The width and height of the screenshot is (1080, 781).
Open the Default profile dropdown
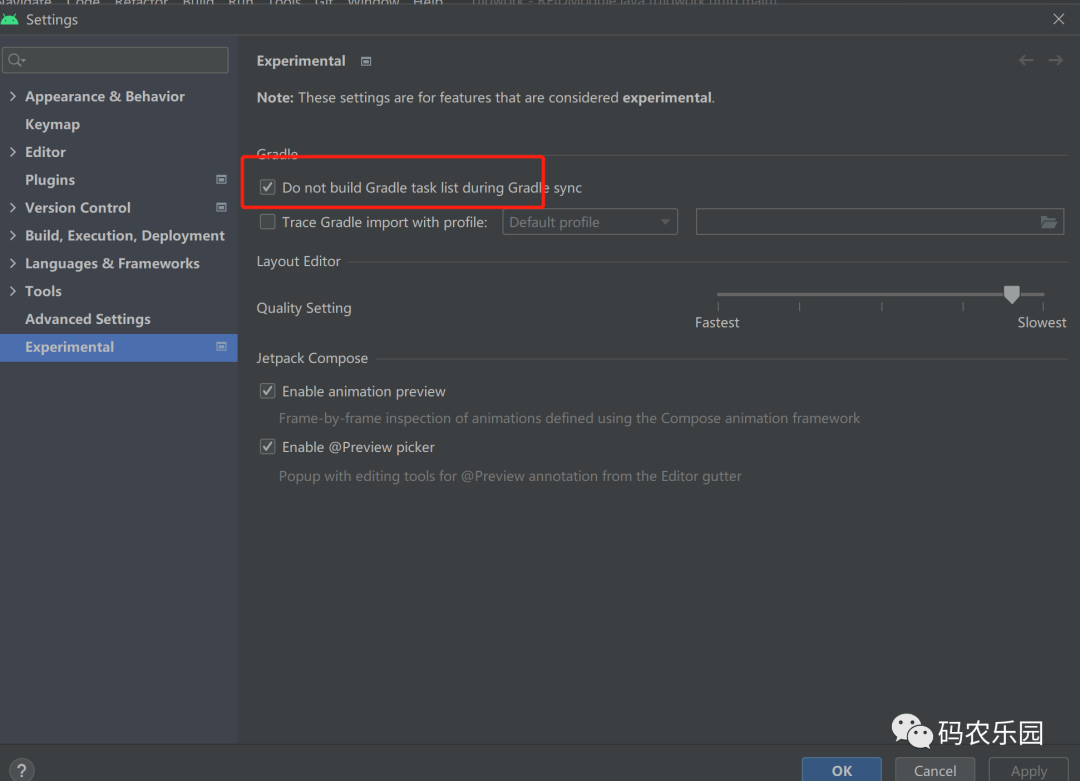590,222
